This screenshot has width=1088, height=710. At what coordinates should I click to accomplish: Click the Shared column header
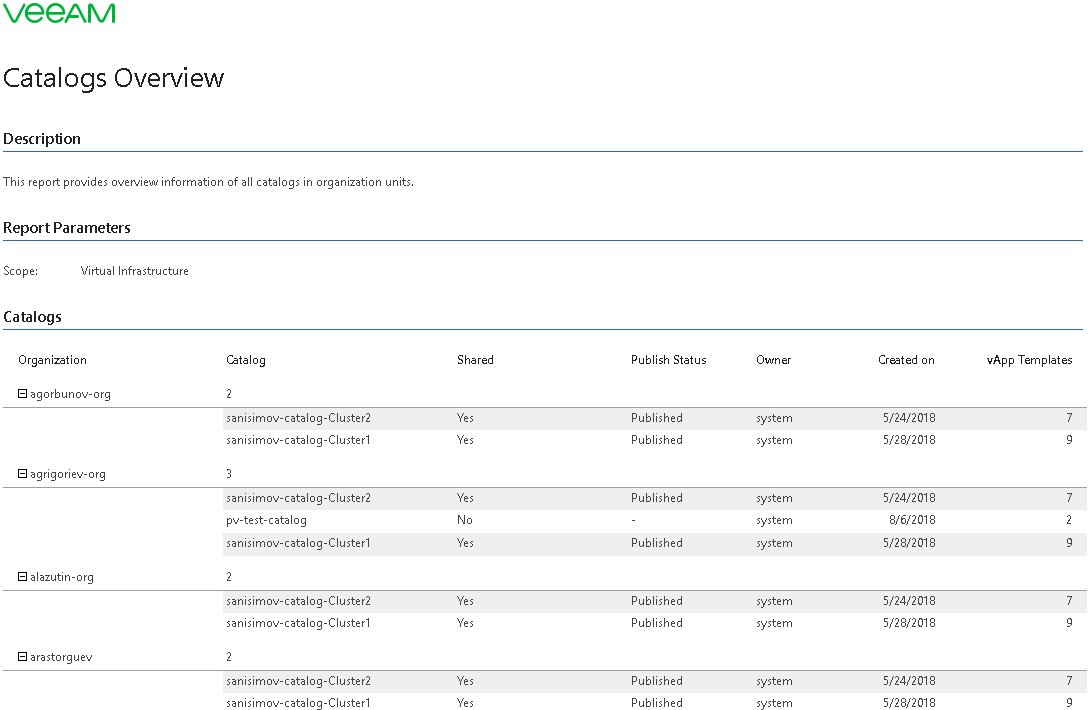(x=475, y=360)
